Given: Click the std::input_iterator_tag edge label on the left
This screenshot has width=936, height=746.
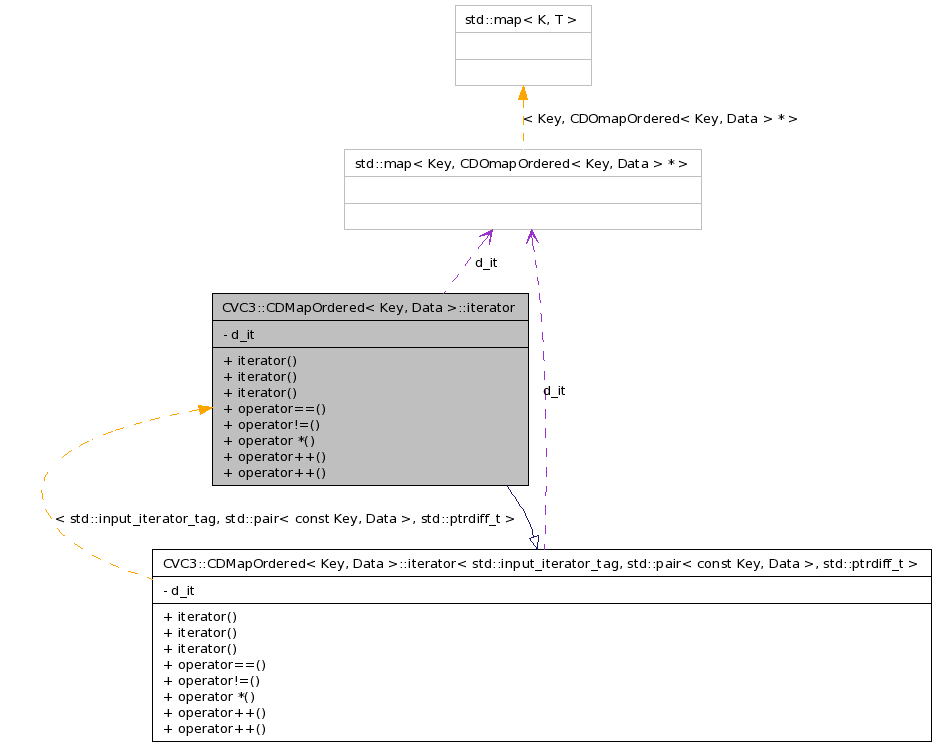Looking at the screenshot, I should tap(285, 519).
